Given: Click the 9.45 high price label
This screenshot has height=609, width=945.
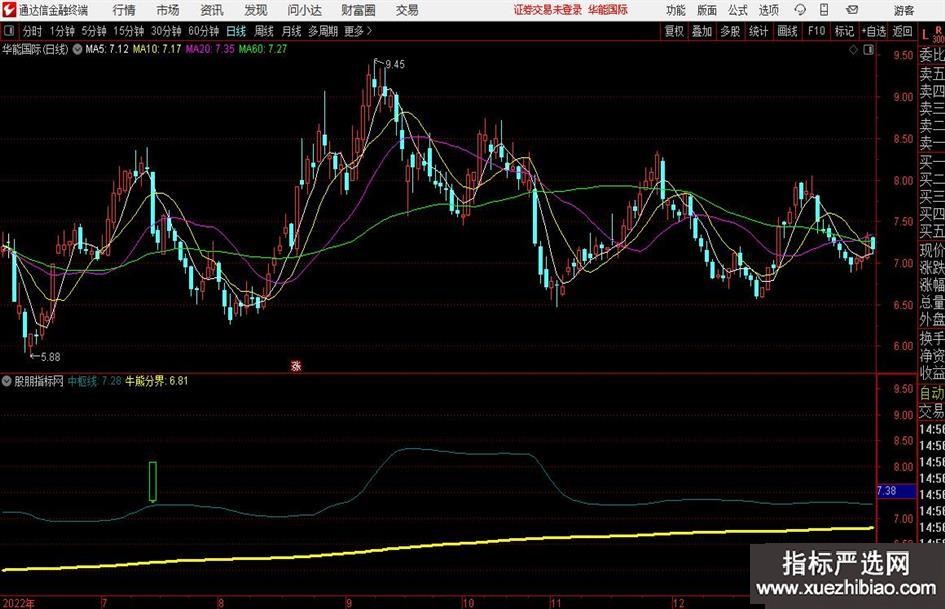Looking at the screenshot, I should 395,65.
